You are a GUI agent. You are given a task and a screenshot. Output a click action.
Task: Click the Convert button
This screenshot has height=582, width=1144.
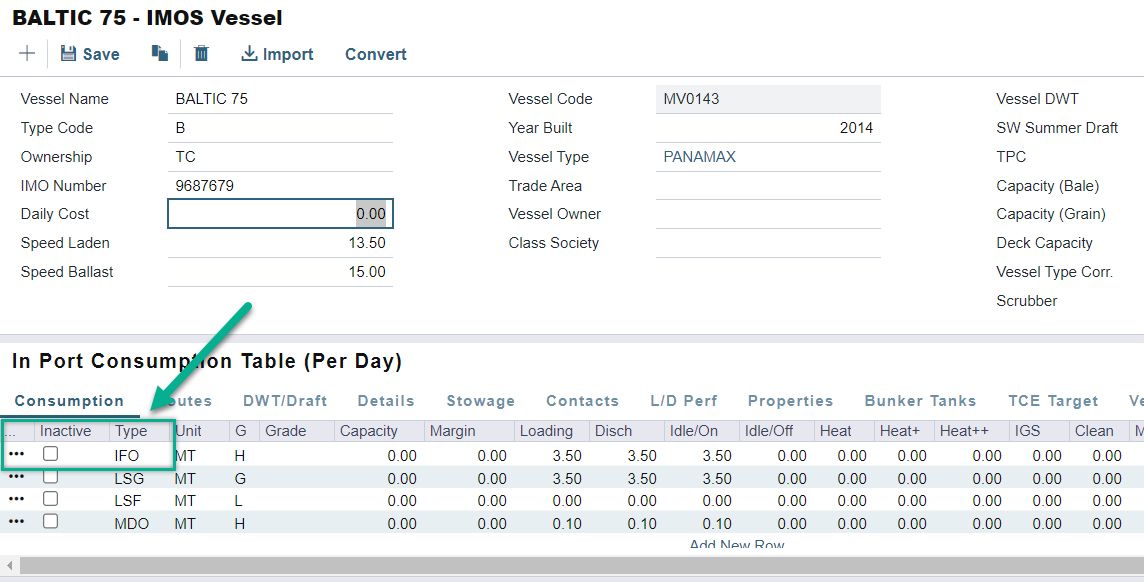[x=376, y=54]
